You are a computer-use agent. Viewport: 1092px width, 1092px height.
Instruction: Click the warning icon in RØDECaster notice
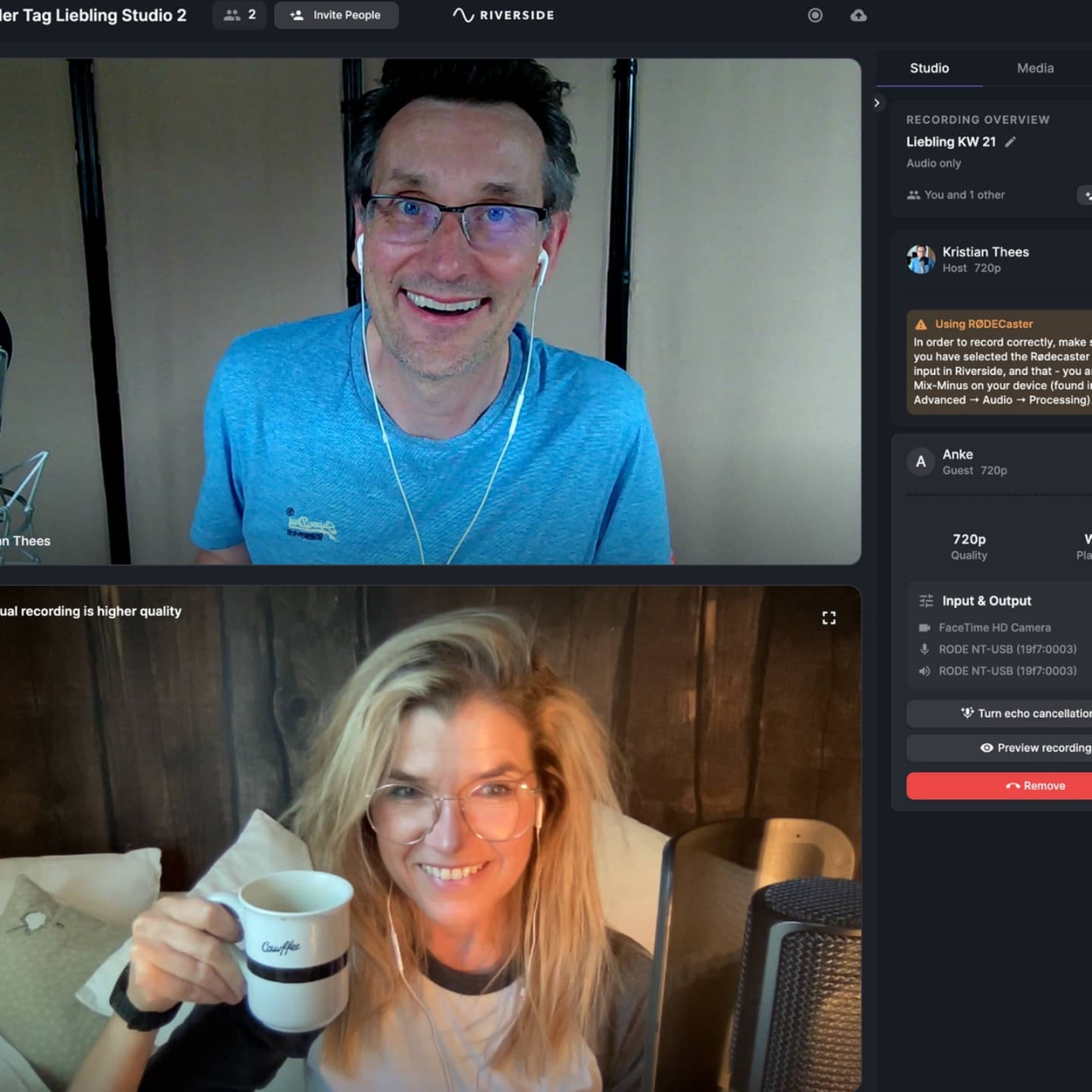pos(921,324)
